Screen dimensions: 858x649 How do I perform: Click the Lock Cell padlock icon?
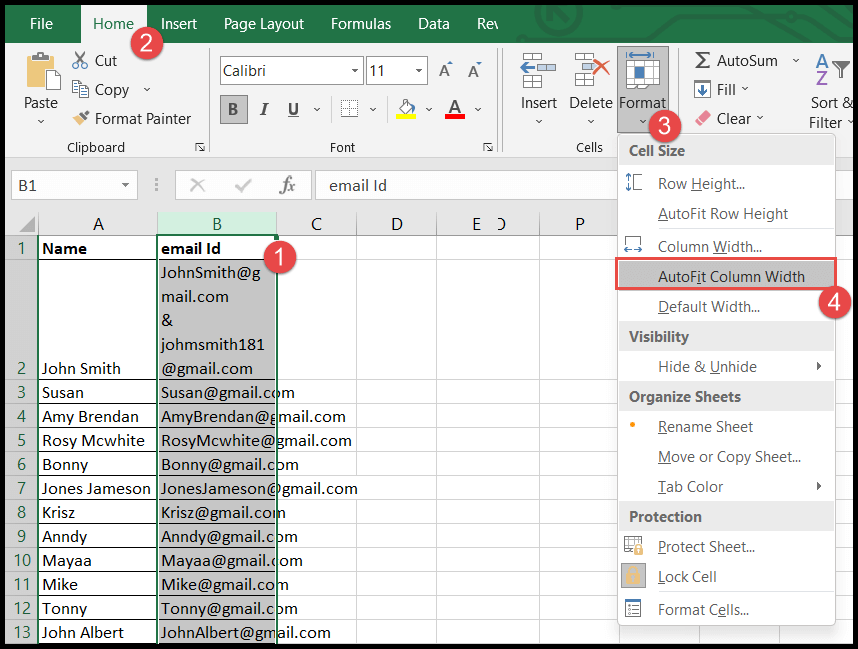pyautogui.click(x=633, y=576)
